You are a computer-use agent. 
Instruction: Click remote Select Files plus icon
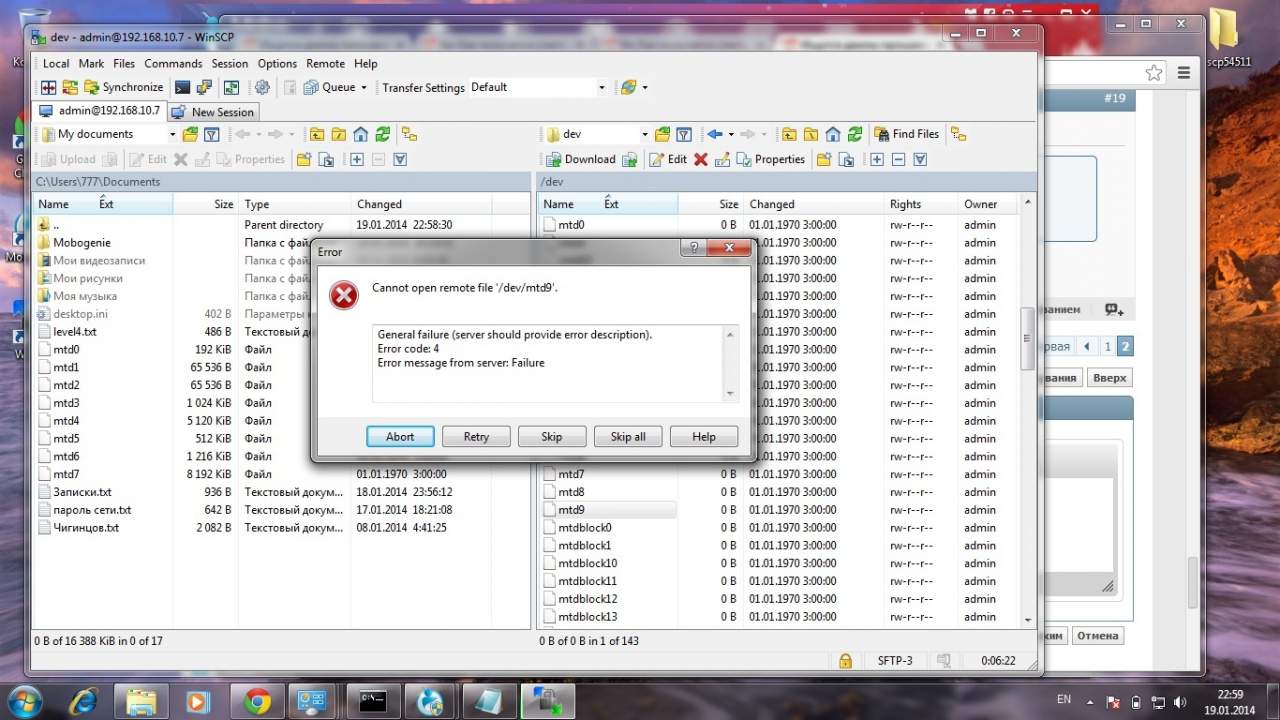tap(877, 159)
